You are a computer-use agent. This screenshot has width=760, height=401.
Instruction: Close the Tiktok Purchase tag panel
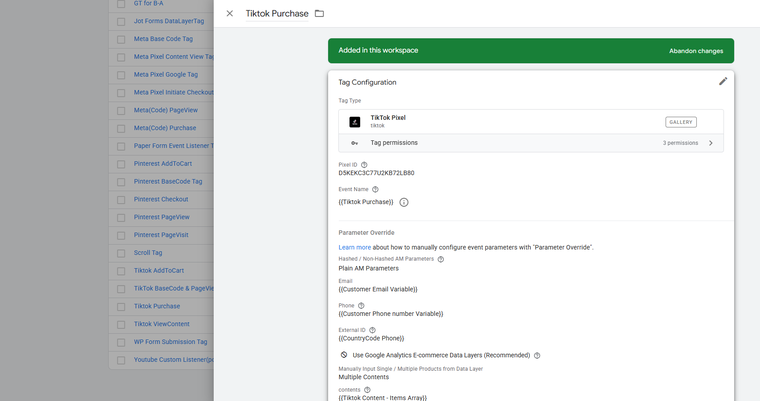(230, 14)
